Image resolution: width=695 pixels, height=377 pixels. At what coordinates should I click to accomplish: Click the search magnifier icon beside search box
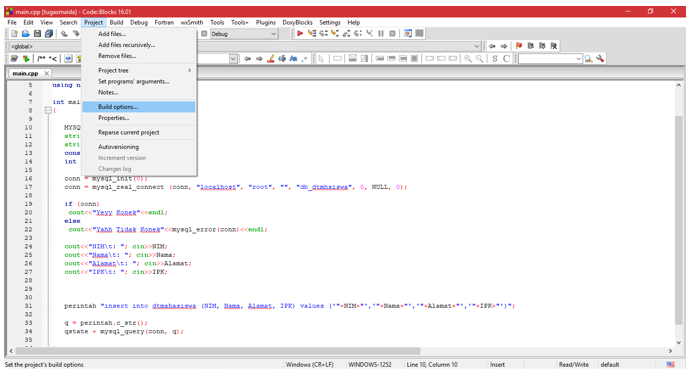click(589, 58)
